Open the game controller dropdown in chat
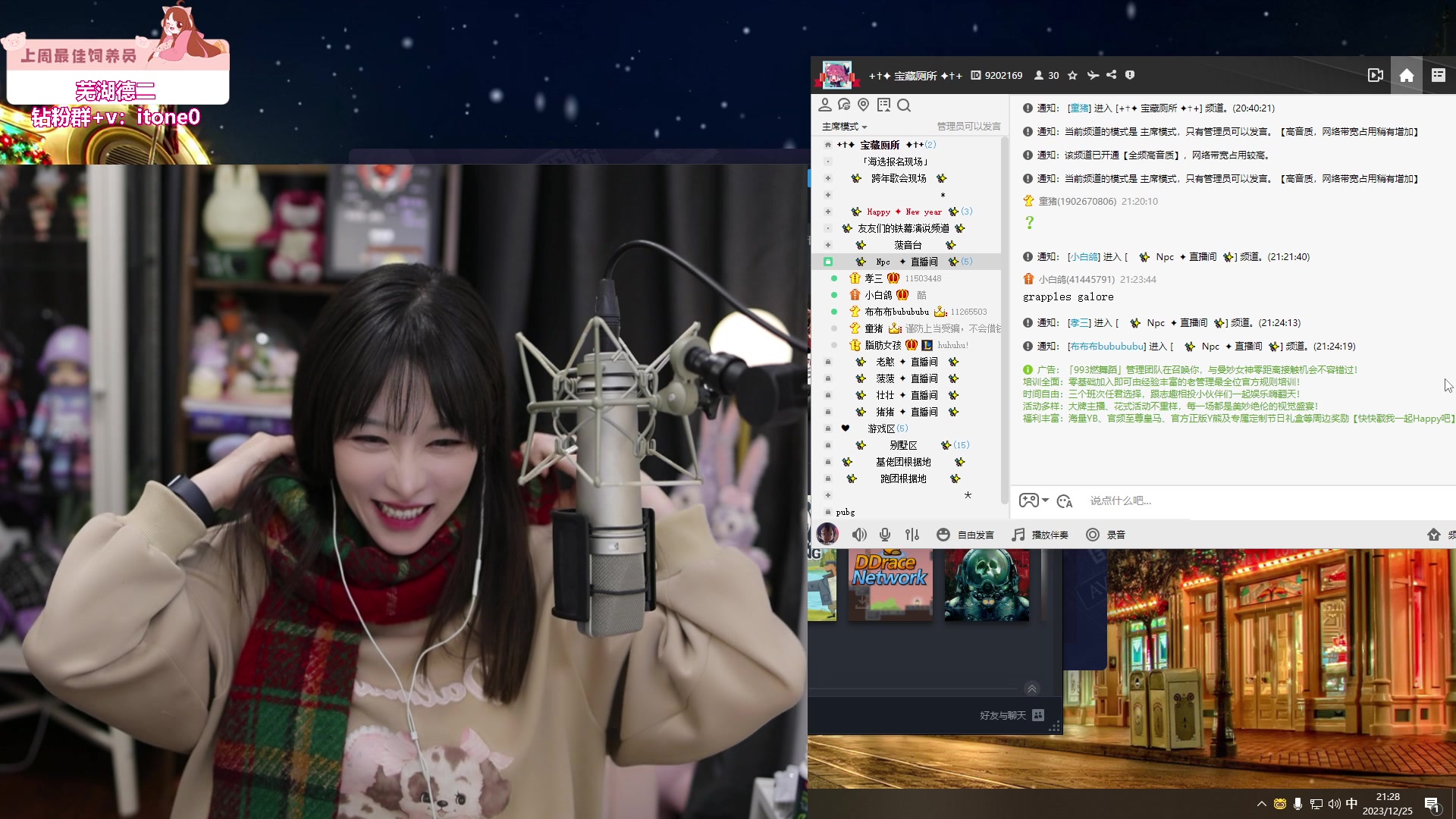The image size is (1456, 819). (x=1033, y=500)
